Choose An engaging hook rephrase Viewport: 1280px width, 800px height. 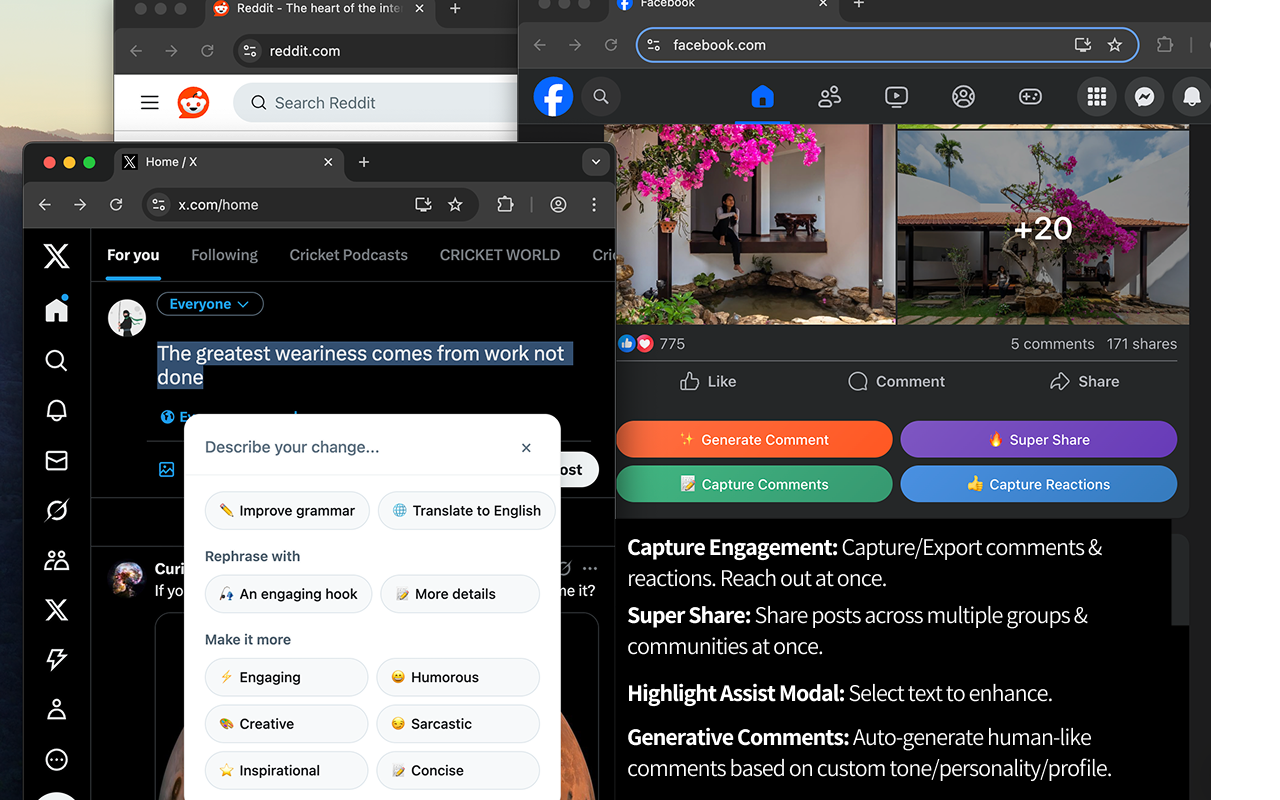click(288, 594)
